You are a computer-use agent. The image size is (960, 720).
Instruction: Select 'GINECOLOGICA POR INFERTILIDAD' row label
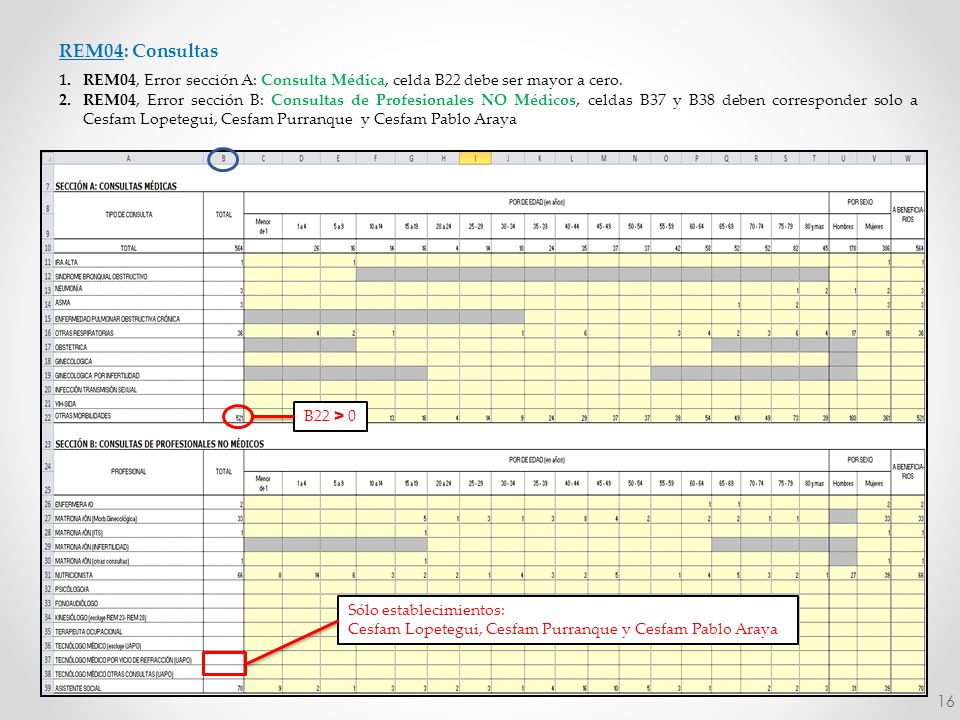click(97, 375)
